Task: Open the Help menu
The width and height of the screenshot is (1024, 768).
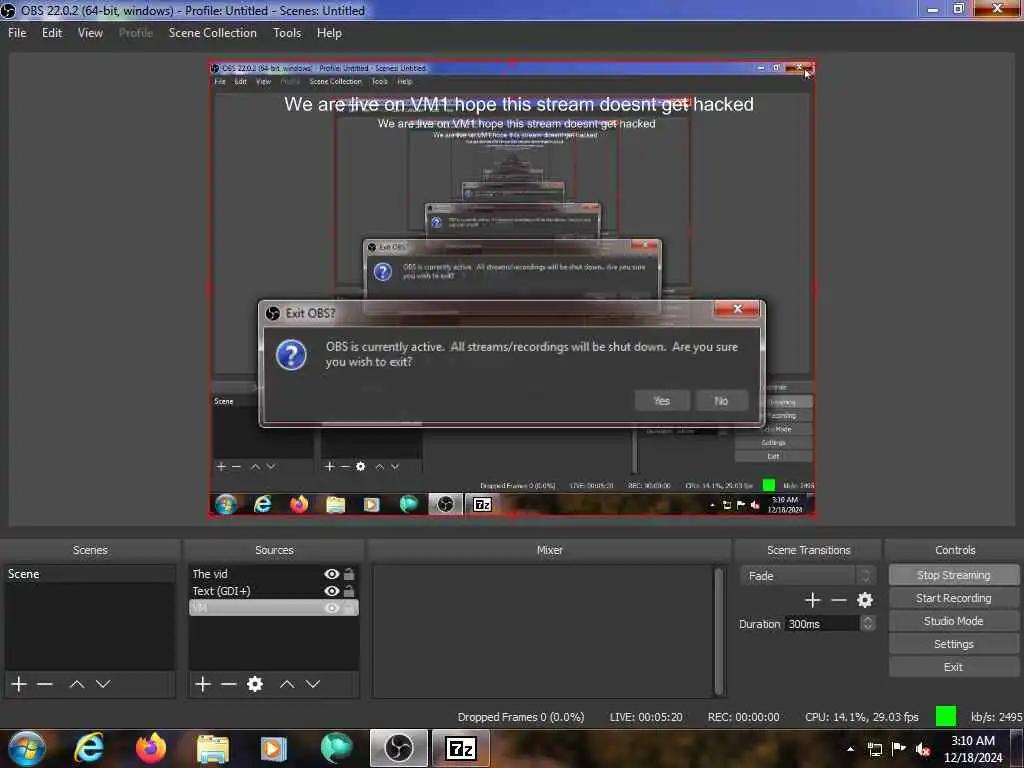Action: click(x=329, y=33)
